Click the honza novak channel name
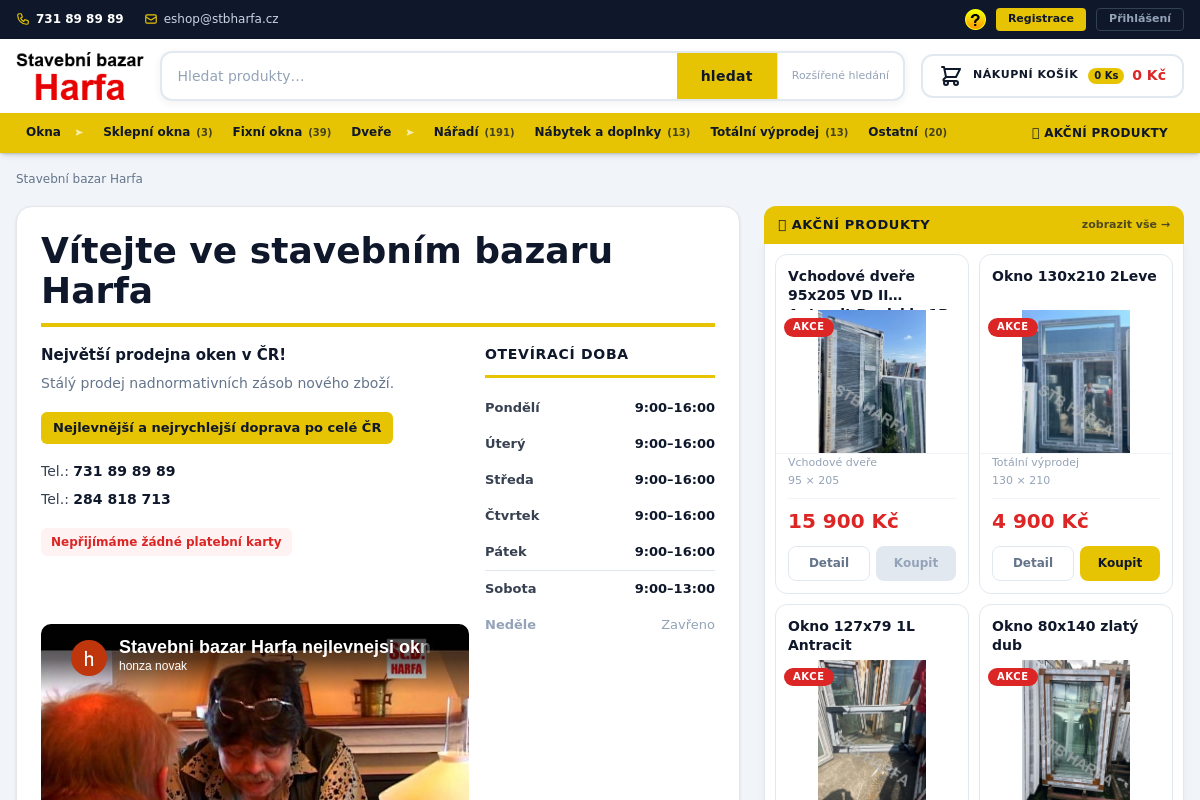 pos(153,666)
